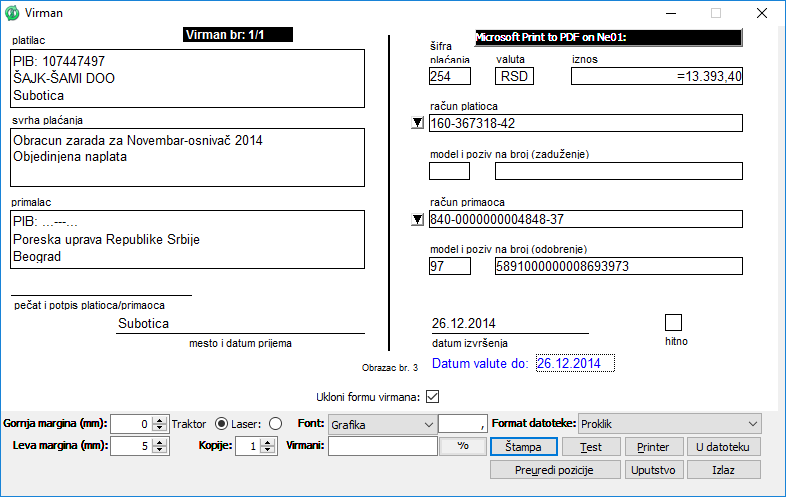Increase Gornja margina with up arrow
Screen dimensions: 786x497
pos(159,419)
